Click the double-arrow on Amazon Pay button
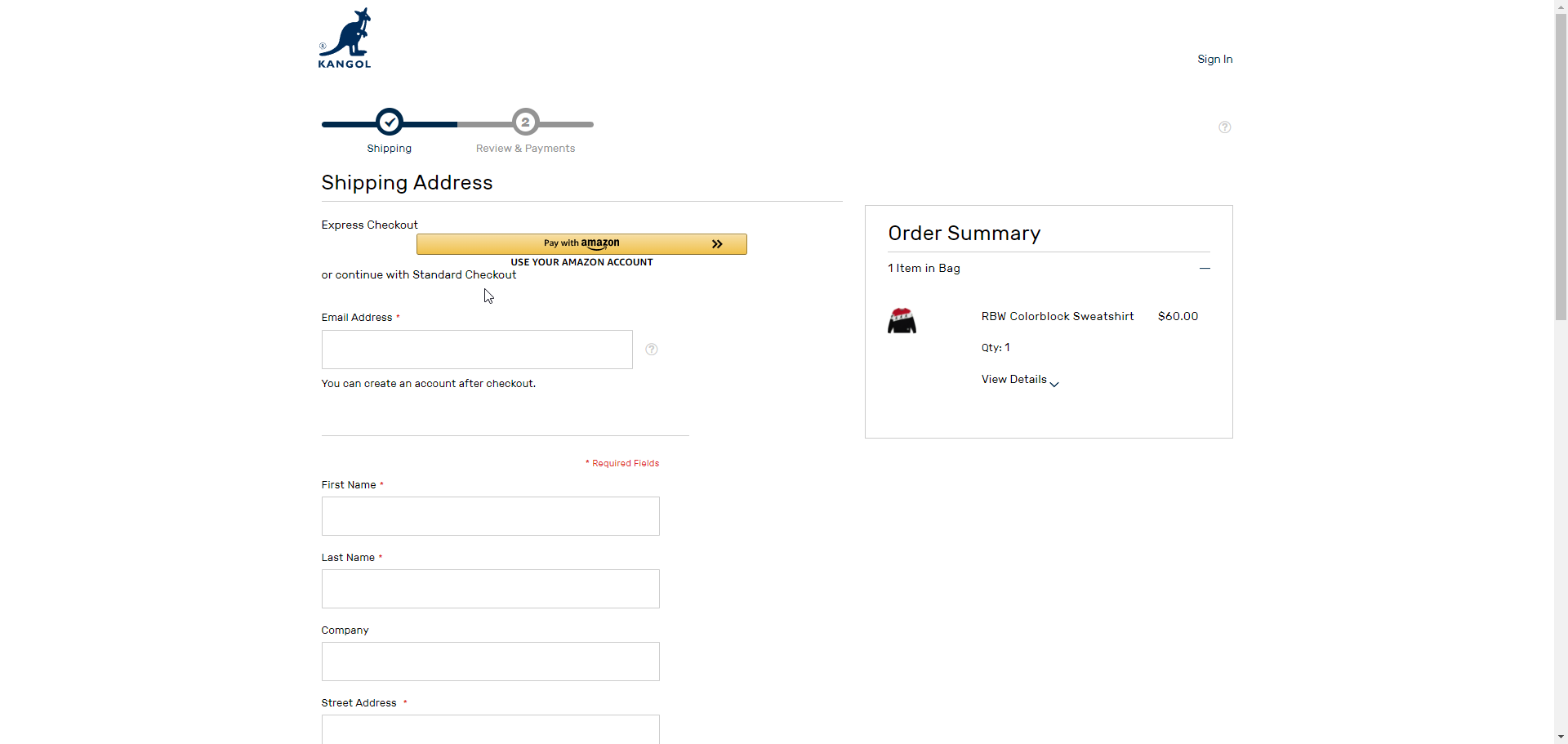This screenshot has width=1568, height=744. 717,244
